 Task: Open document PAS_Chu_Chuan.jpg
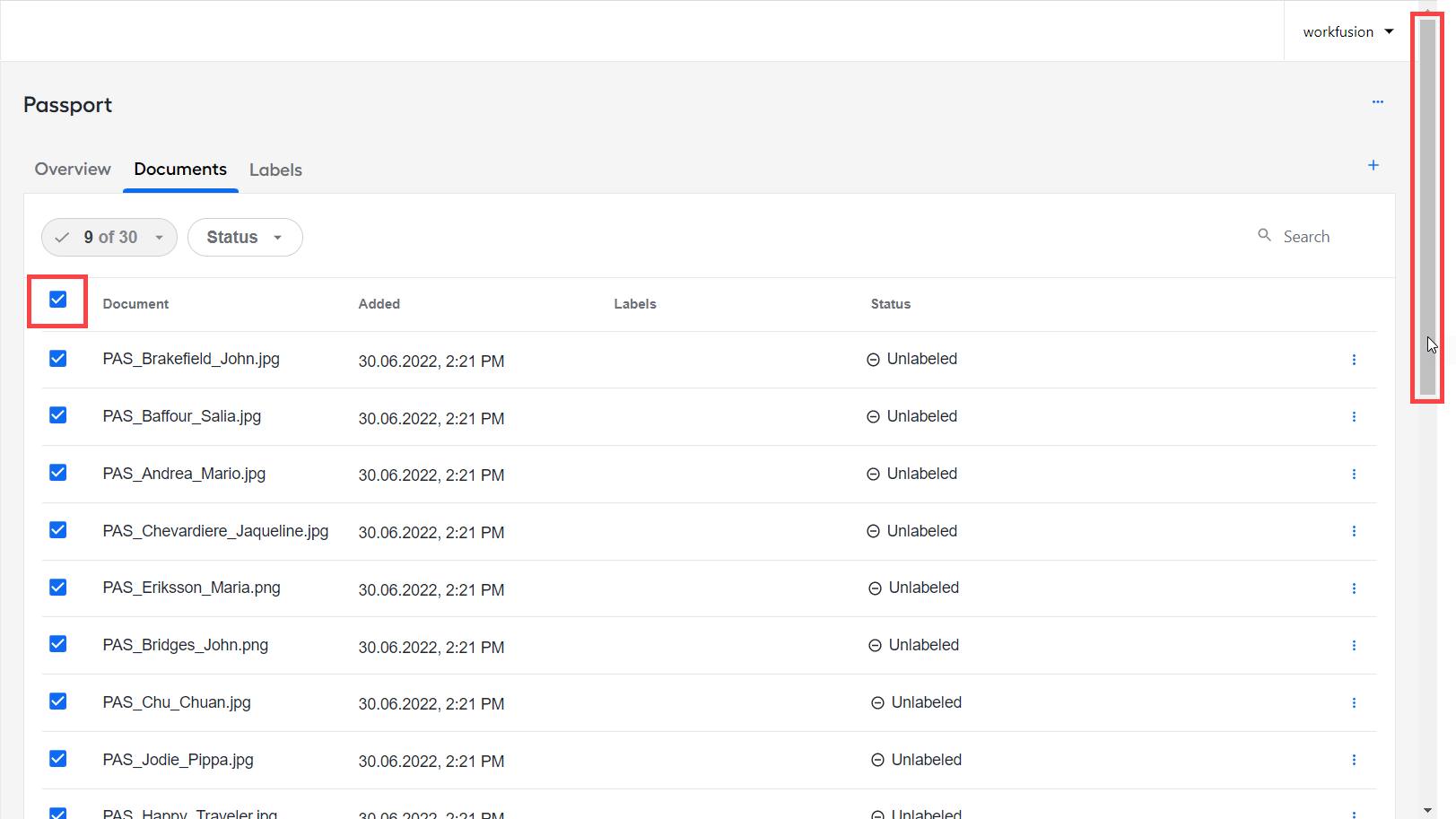[x=177, y=702]
